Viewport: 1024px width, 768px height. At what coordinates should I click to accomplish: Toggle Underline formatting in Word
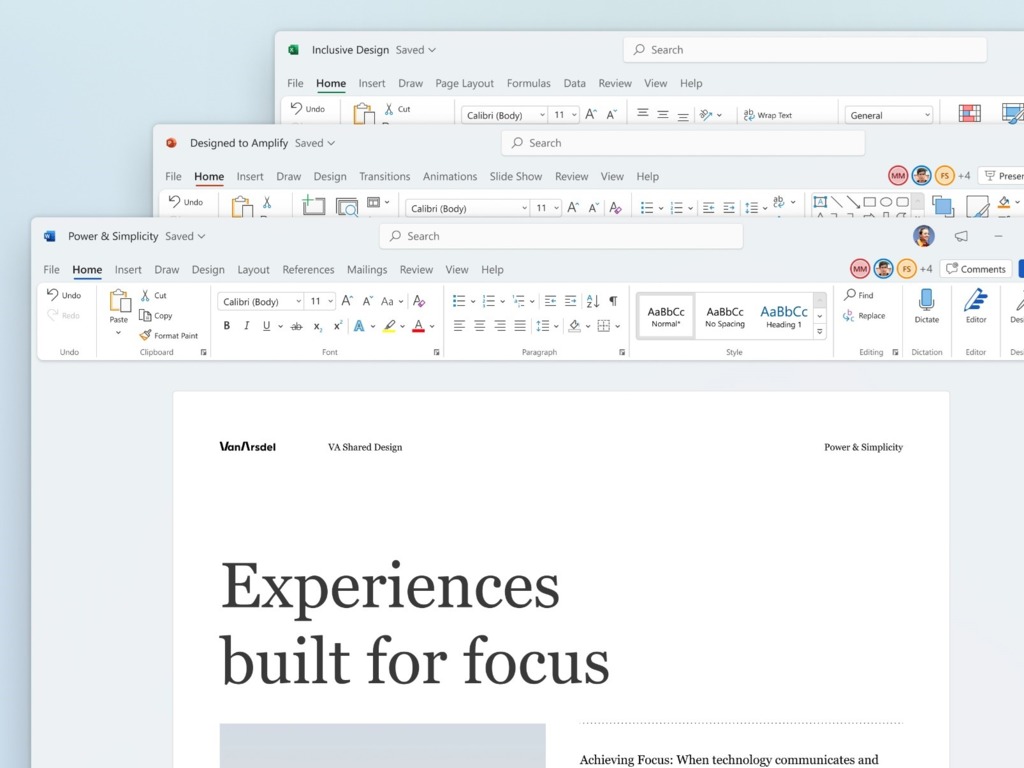[x=266, y=325]
